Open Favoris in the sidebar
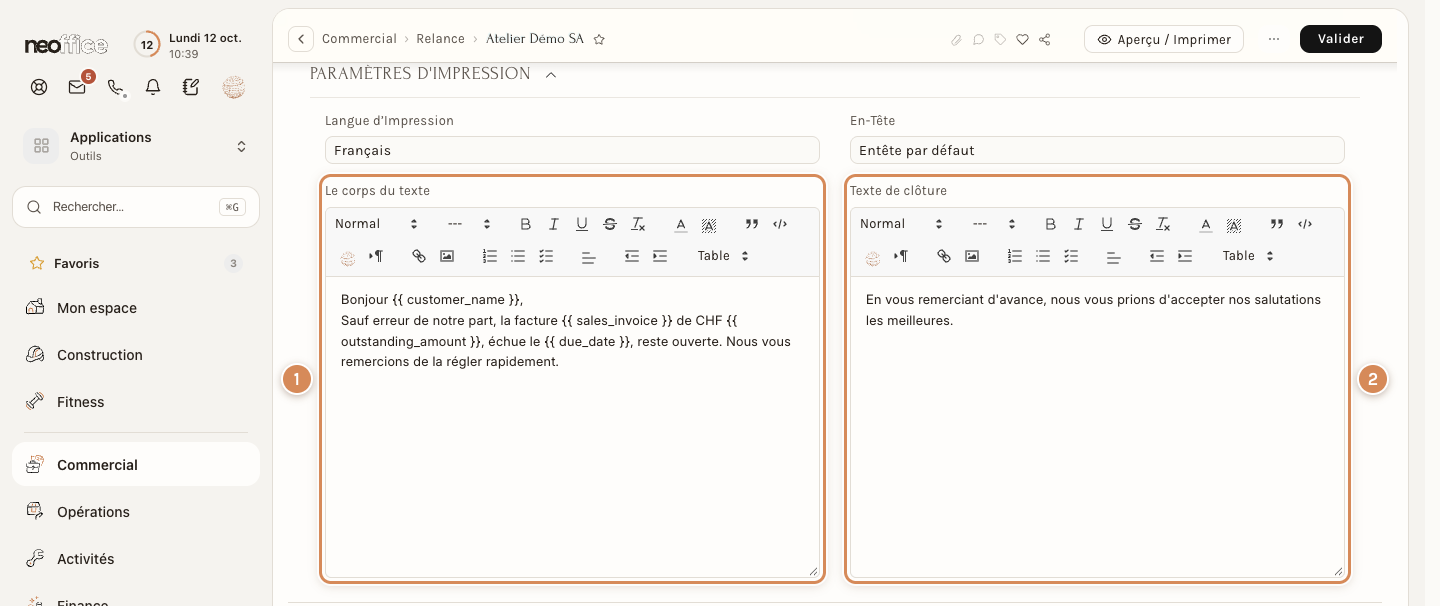Viewport: 1440px width, 606px height. coord(136,264)
